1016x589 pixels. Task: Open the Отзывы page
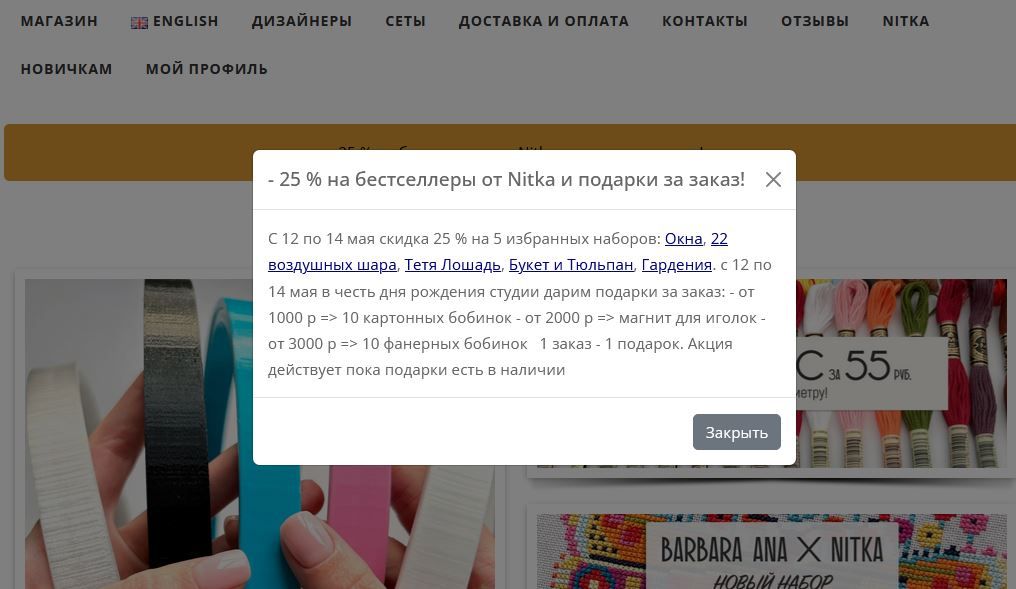pyautogui.click(x=814, y=21)
